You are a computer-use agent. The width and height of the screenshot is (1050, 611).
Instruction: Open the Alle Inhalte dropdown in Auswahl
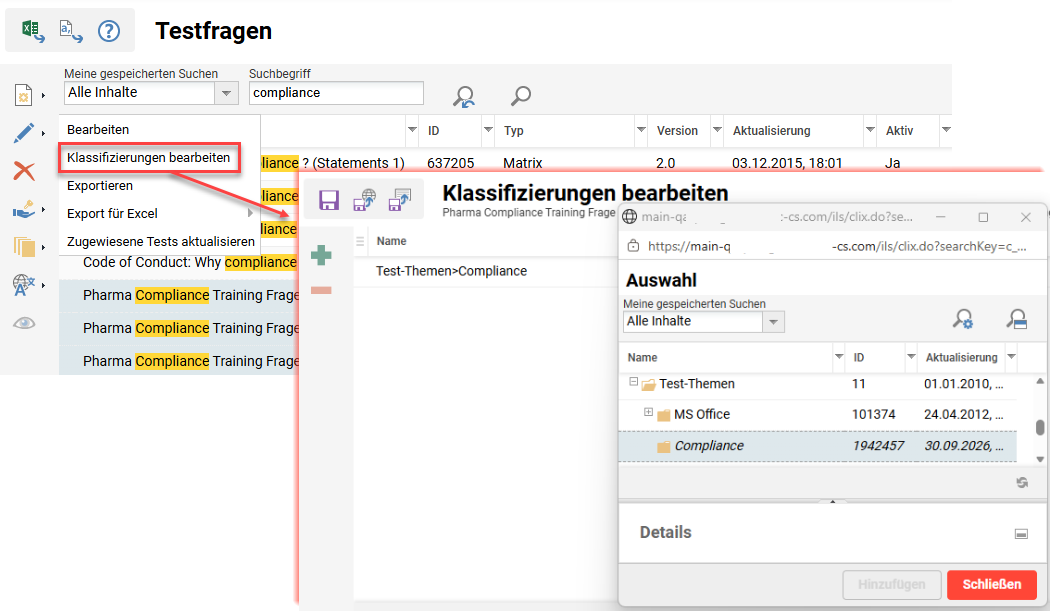pos(773,322)
